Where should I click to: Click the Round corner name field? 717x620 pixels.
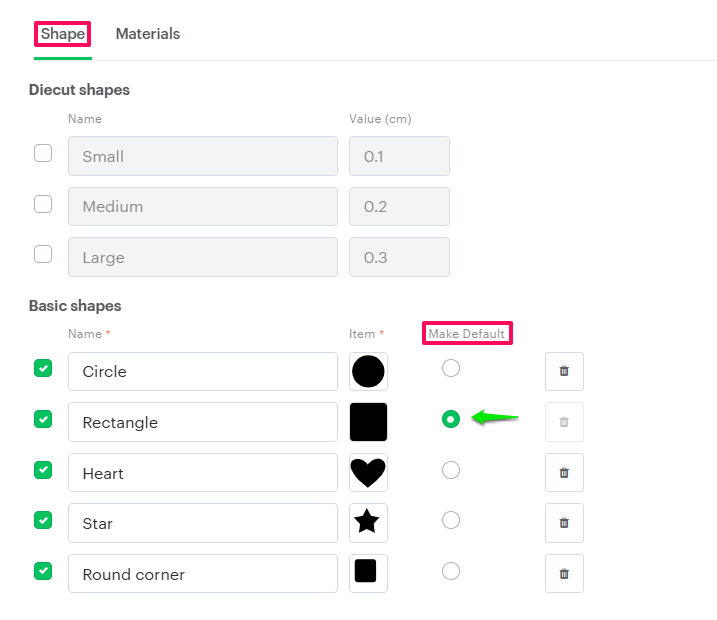click(203, 574)
